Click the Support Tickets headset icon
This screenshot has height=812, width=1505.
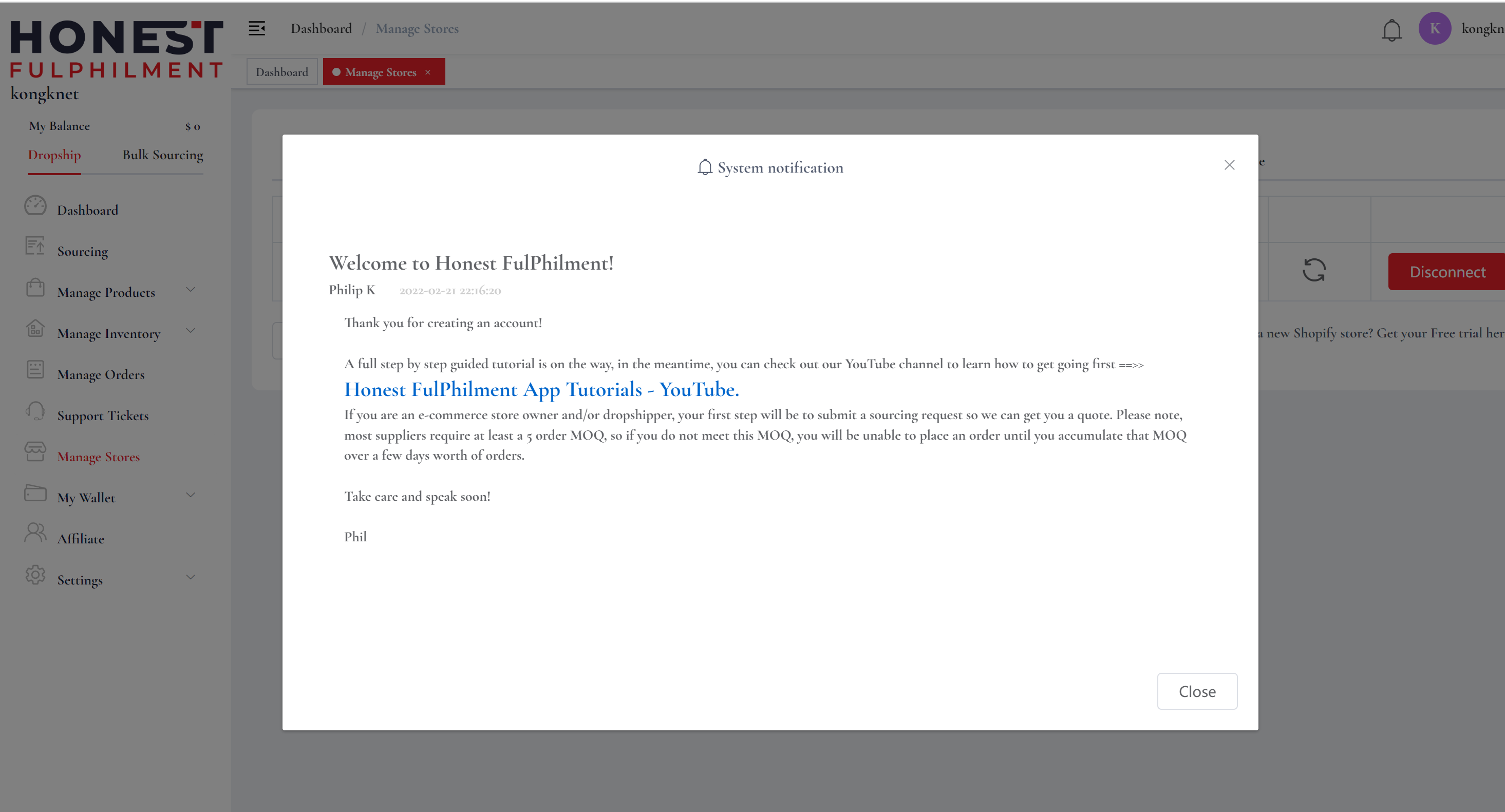35,411
